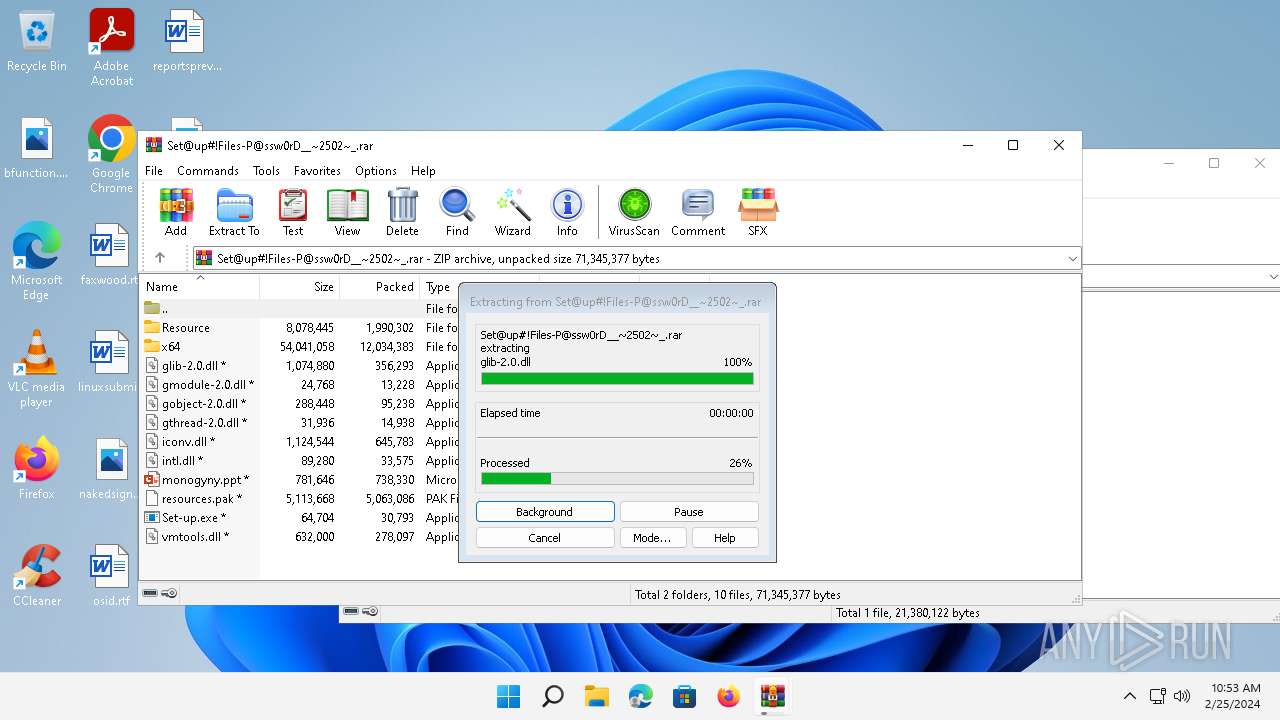Open the Extract To tool

234,212
